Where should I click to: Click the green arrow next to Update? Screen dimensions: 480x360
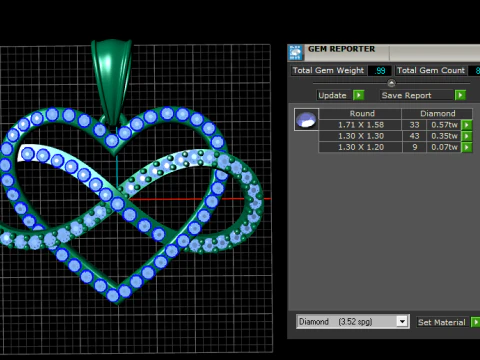point(359,95)
